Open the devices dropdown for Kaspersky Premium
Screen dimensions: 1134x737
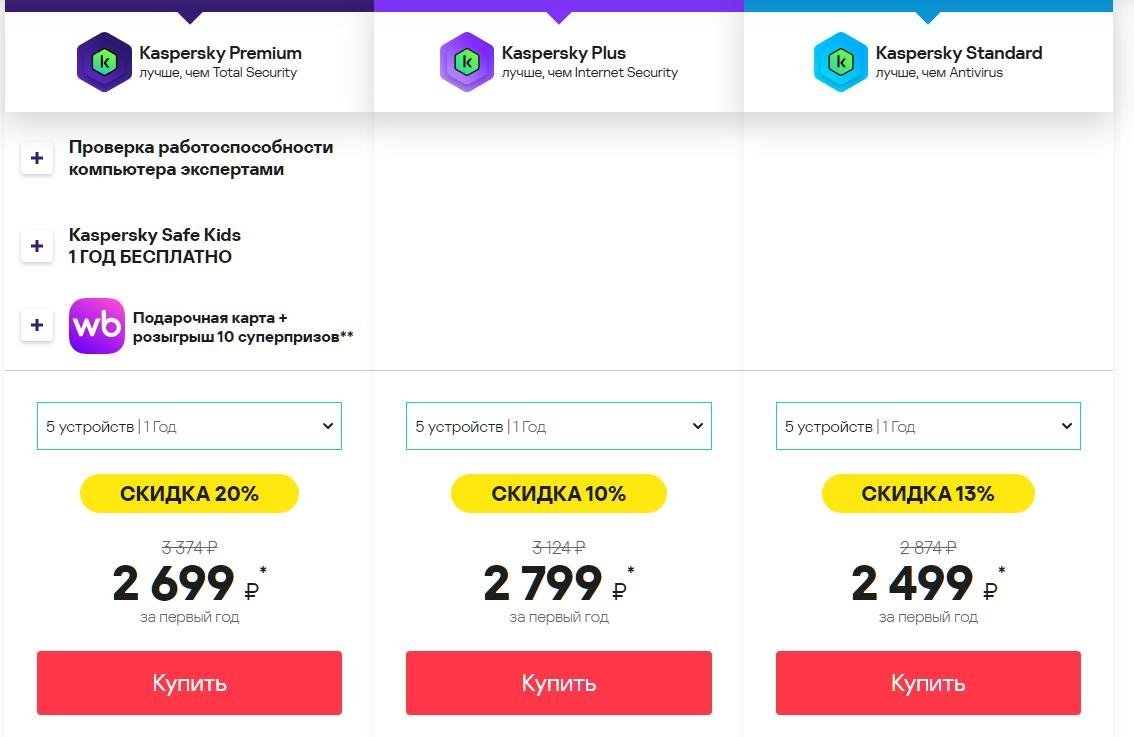[x=189, y=426]
